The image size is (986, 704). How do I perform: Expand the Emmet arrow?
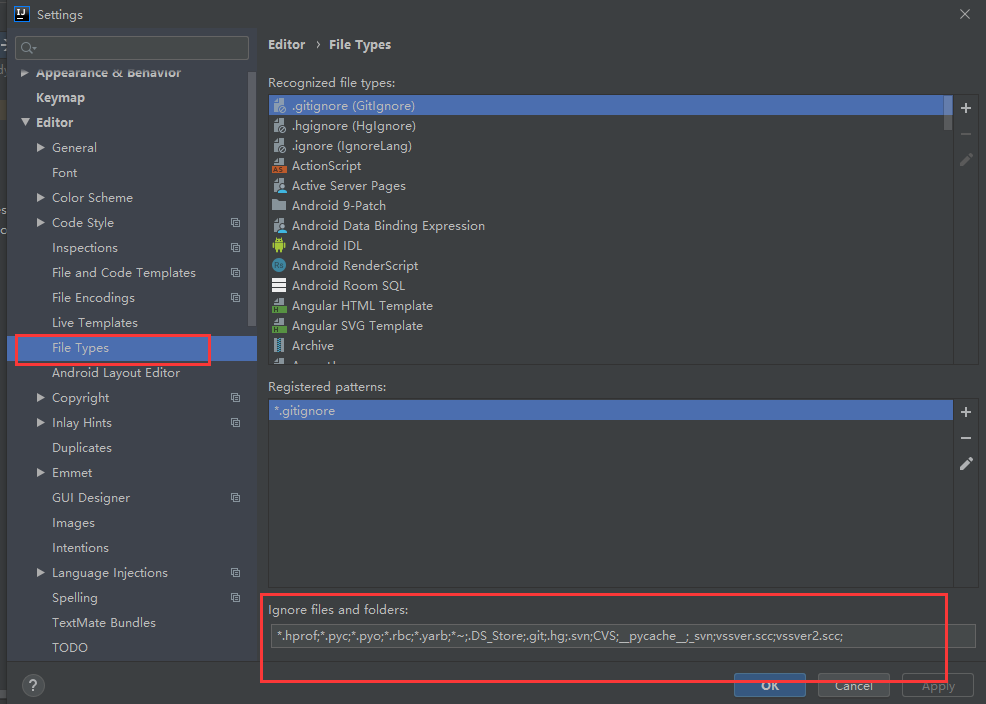[x=41, y=473]
